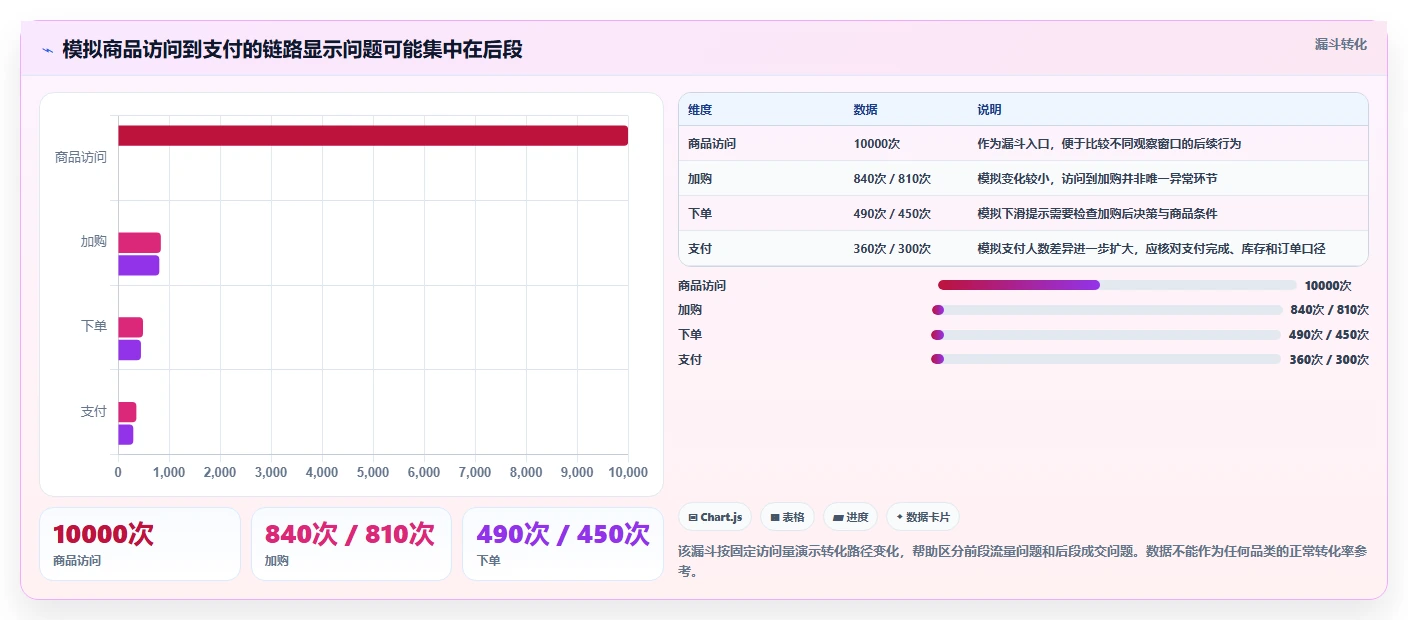The width and height of the screenshot is (1408, 620).
Task: Select the 加购 table row cell
Action: pos(700,179)
